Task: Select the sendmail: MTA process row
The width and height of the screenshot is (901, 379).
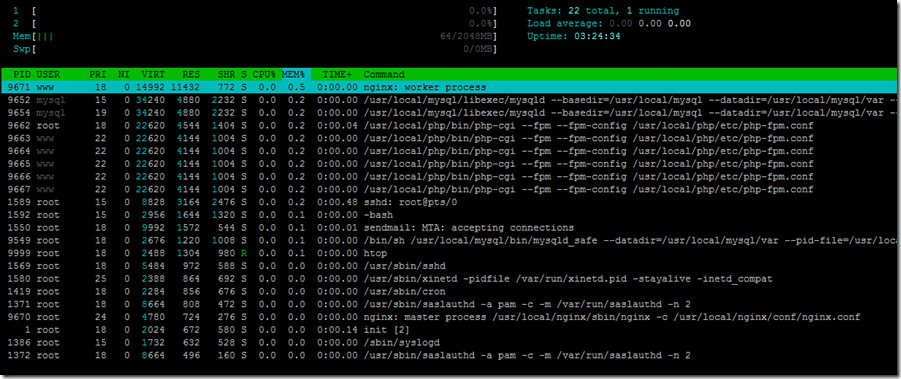Action: [x=450, y=227]
